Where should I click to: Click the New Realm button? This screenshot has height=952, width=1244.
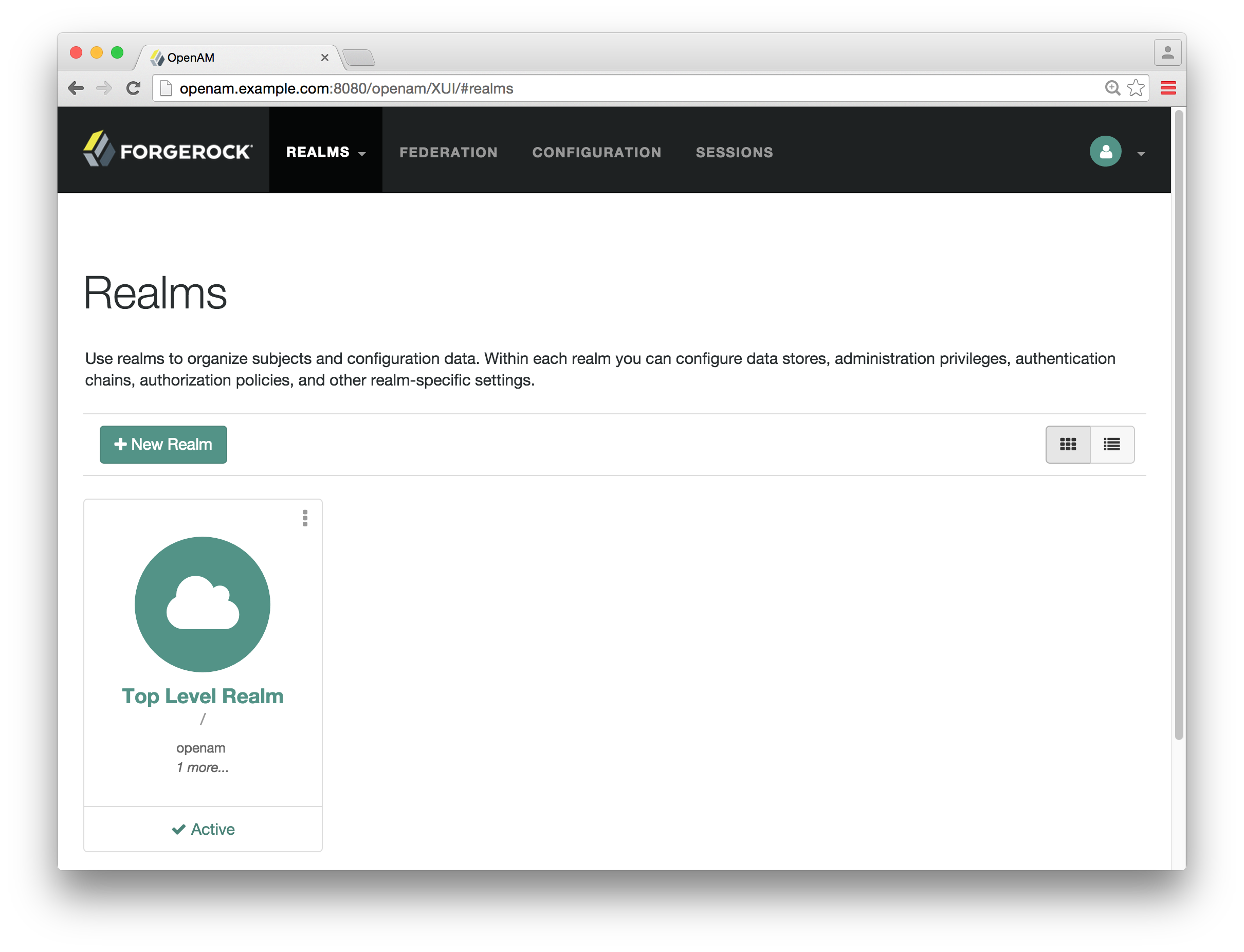pos(163,444)
